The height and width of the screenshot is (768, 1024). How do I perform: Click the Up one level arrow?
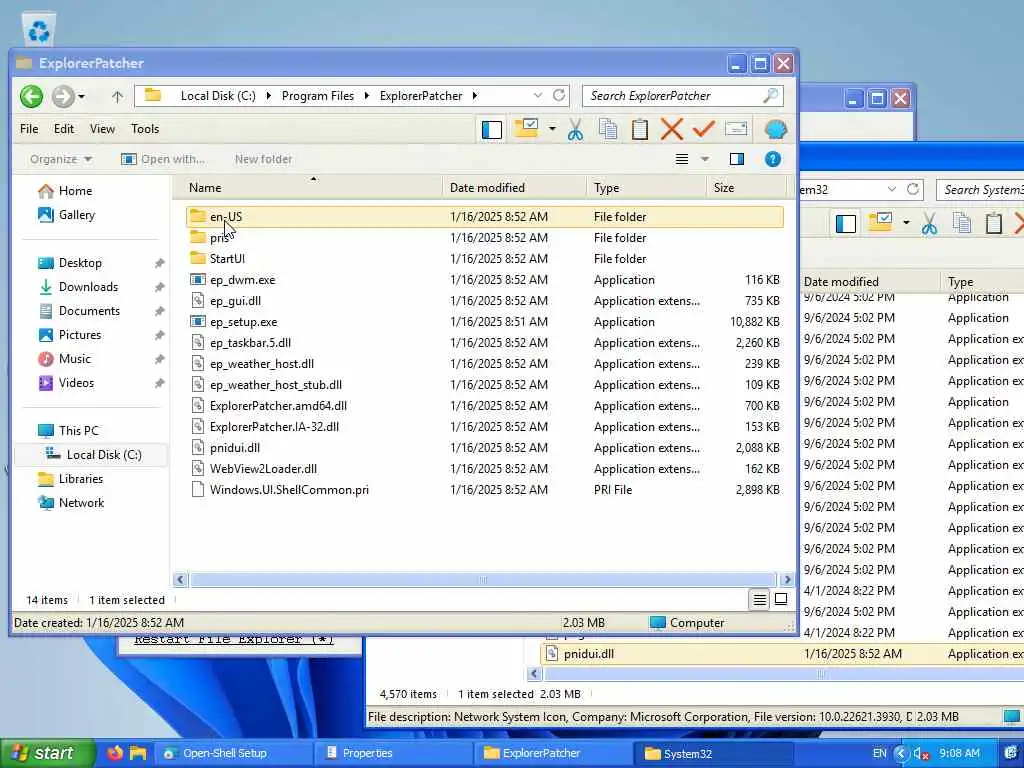click(117, 97)
